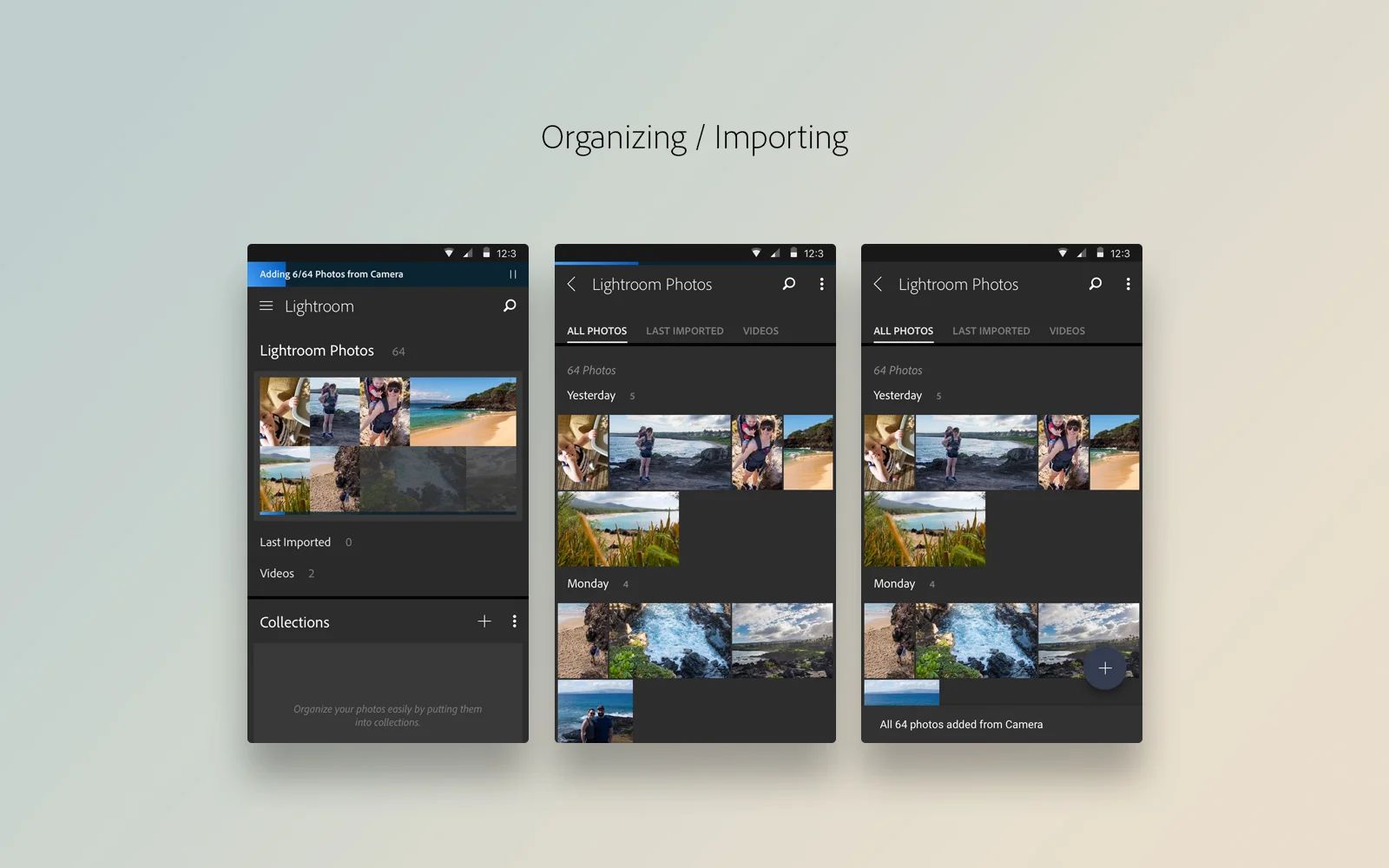The image size is (1389, 868).
Task: Tap the Collections section title
Action: coord(294,622)
